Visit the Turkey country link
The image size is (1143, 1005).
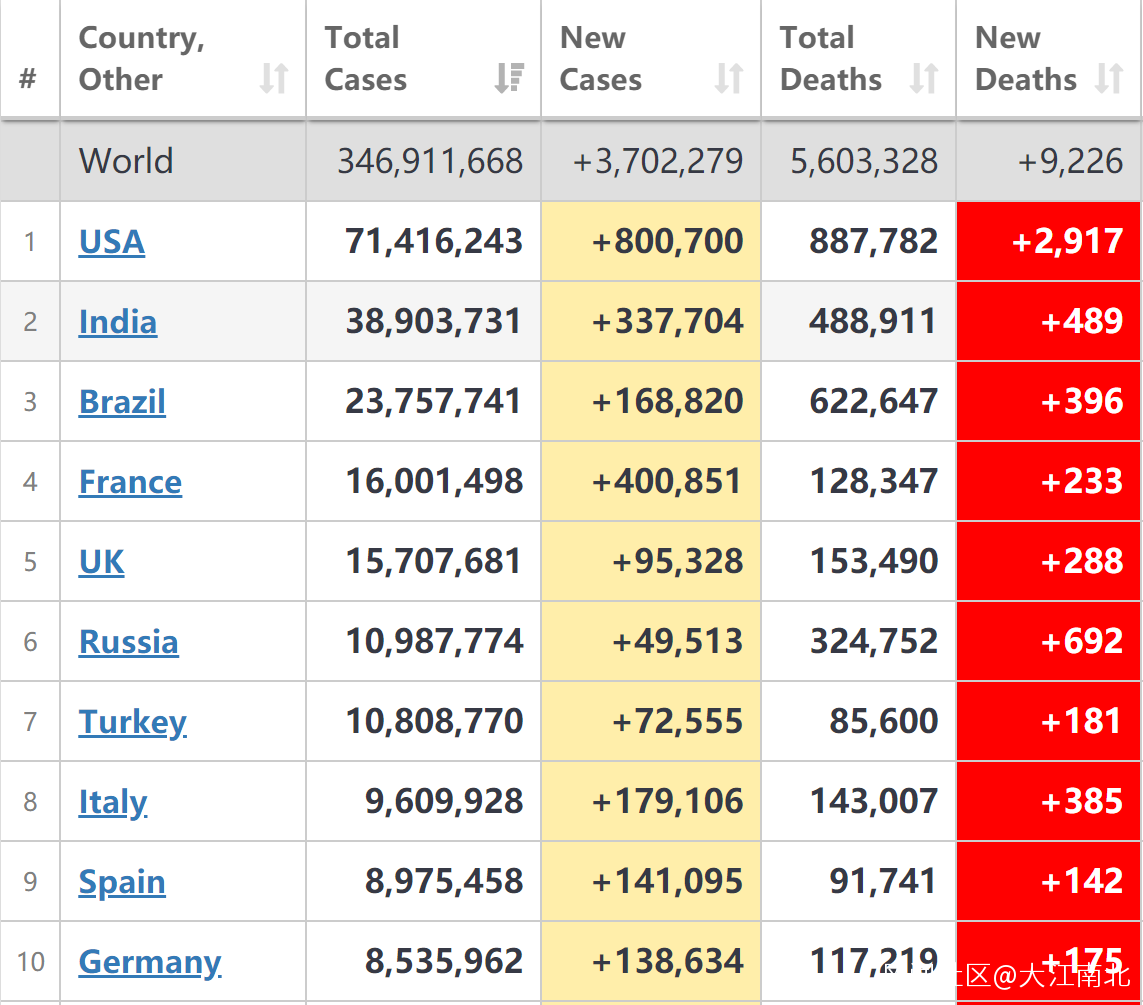[133, 722]
